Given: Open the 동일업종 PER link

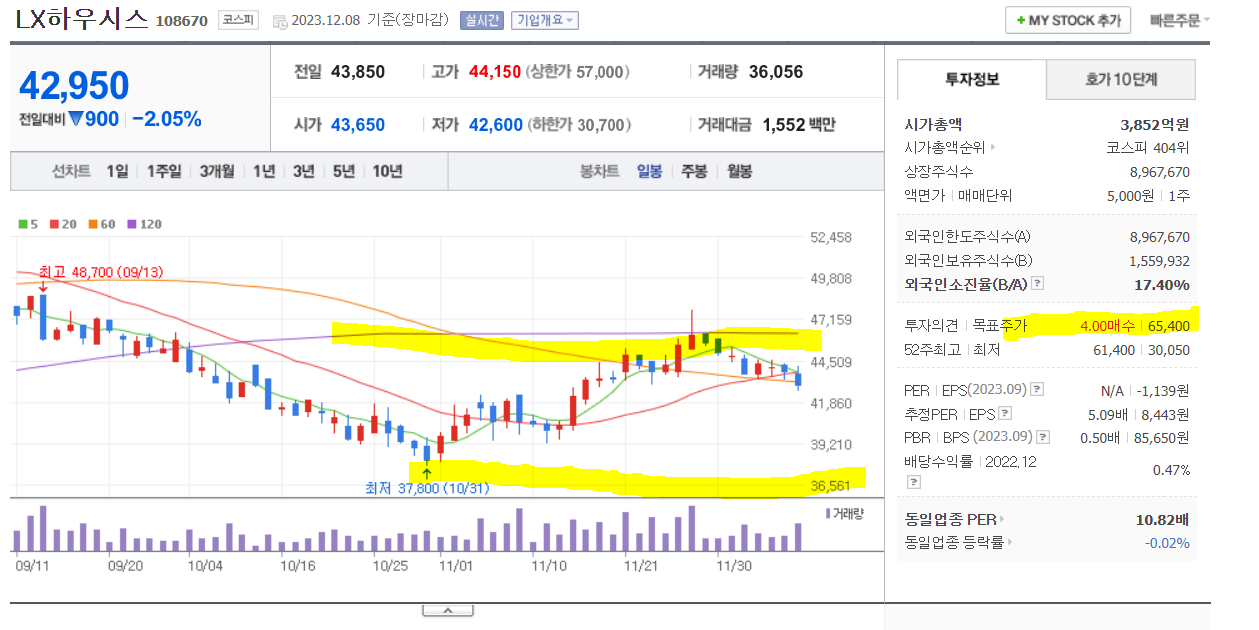Looking at the screenshot, I should 955,519.
